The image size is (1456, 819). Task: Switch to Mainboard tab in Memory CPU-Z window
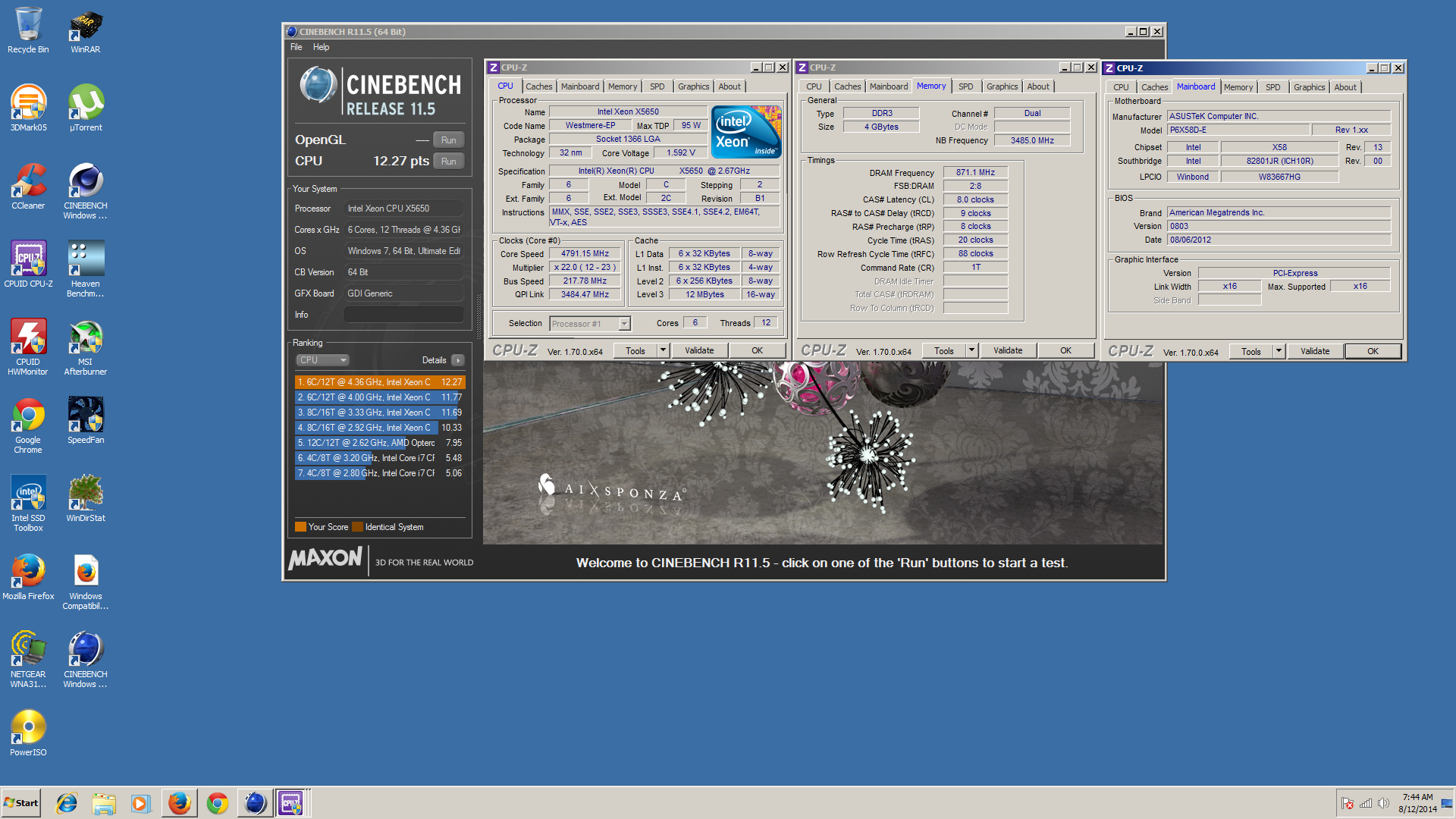click(889, 86)
